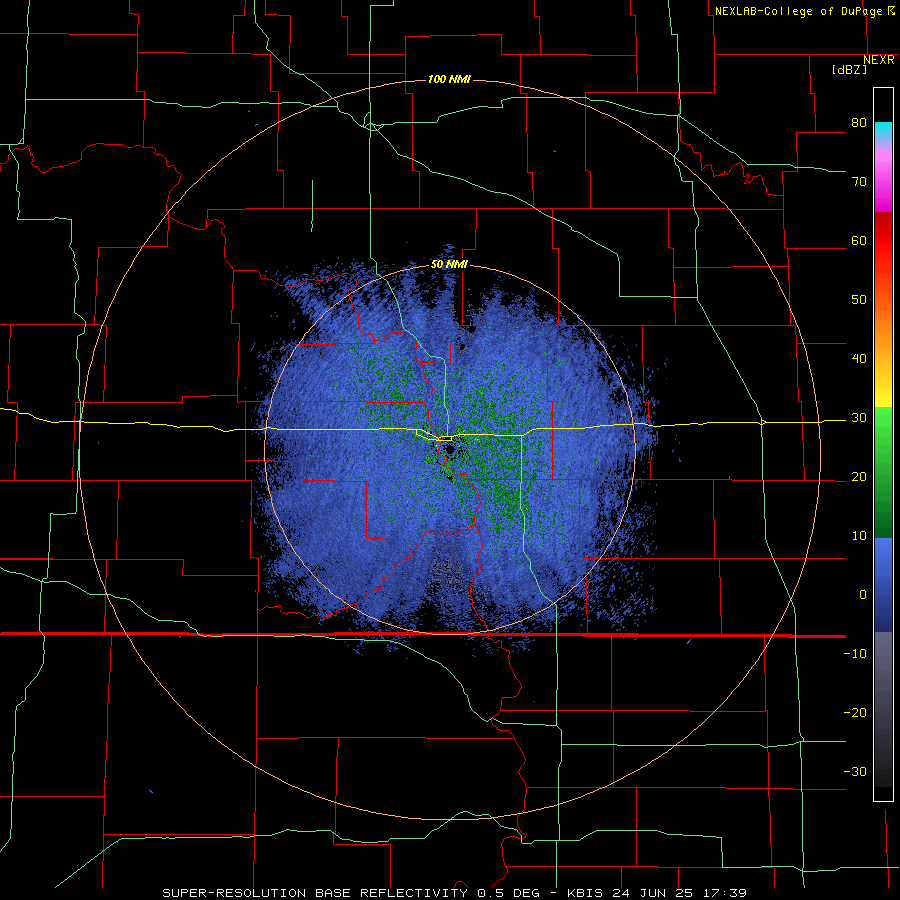Click the 100 NMI range ring label
This screenshot has height=900, width=900.
coord(449,79)
